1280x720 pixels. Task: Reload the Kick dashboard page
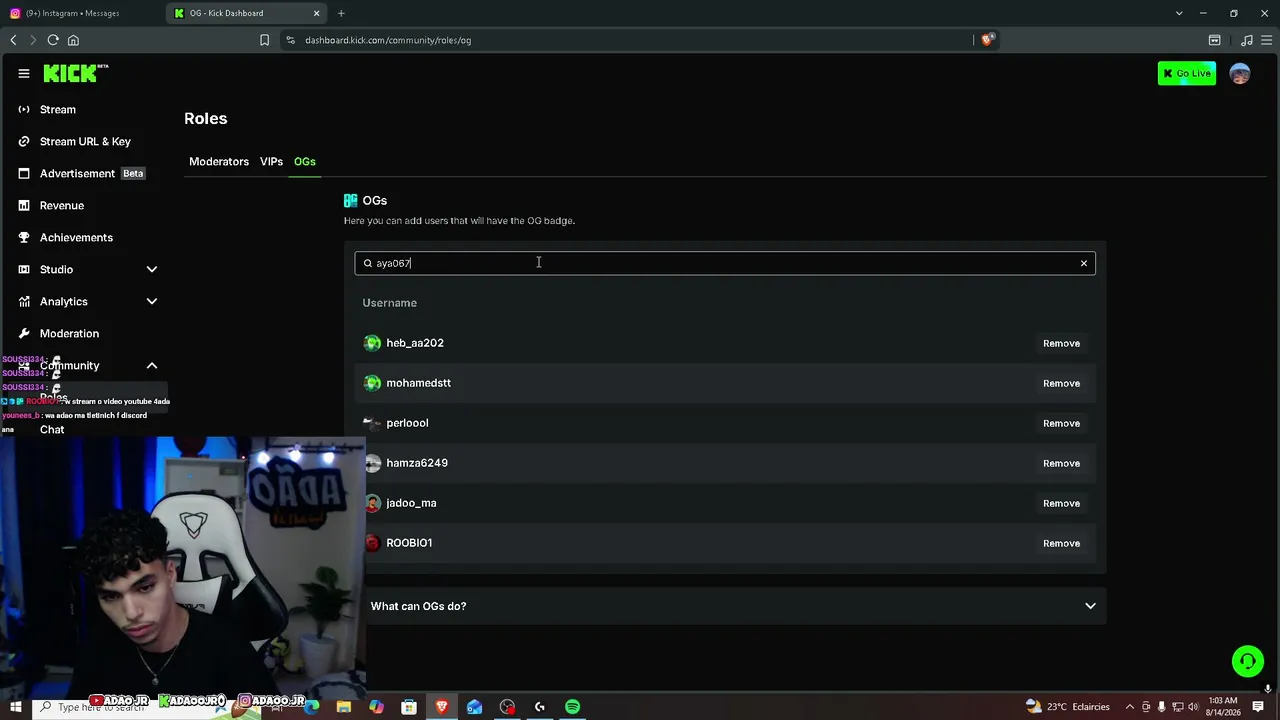pyautogui.click(x=53, y=40)
